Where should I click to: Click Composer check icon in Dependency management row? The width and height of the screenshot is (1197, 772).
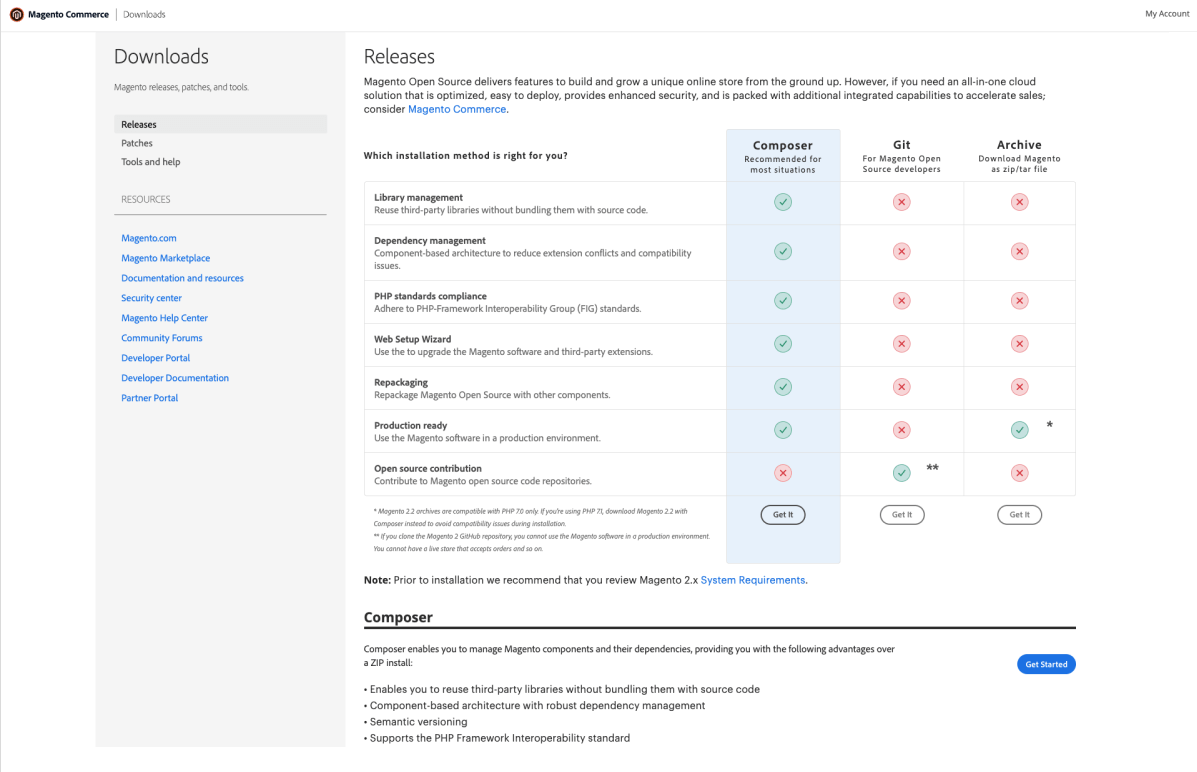click(782, 251)
